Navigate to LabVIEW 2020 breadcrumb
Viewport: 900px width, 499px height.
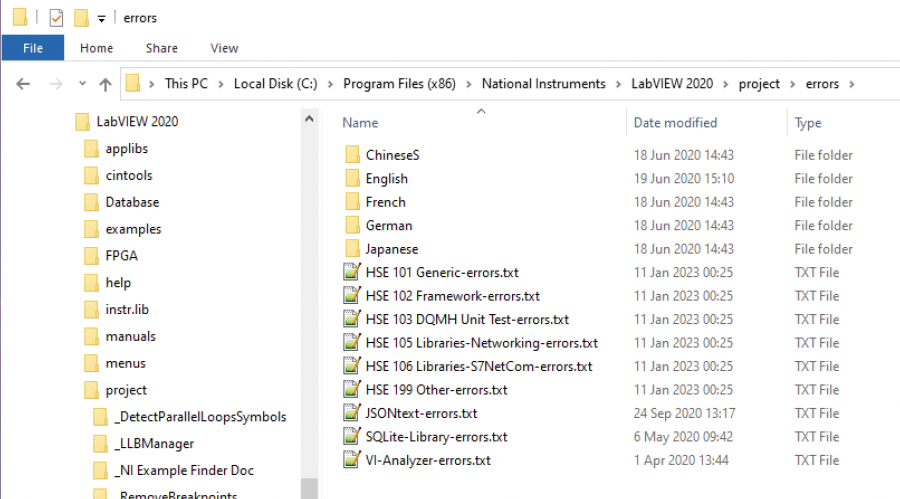point(672,84)
